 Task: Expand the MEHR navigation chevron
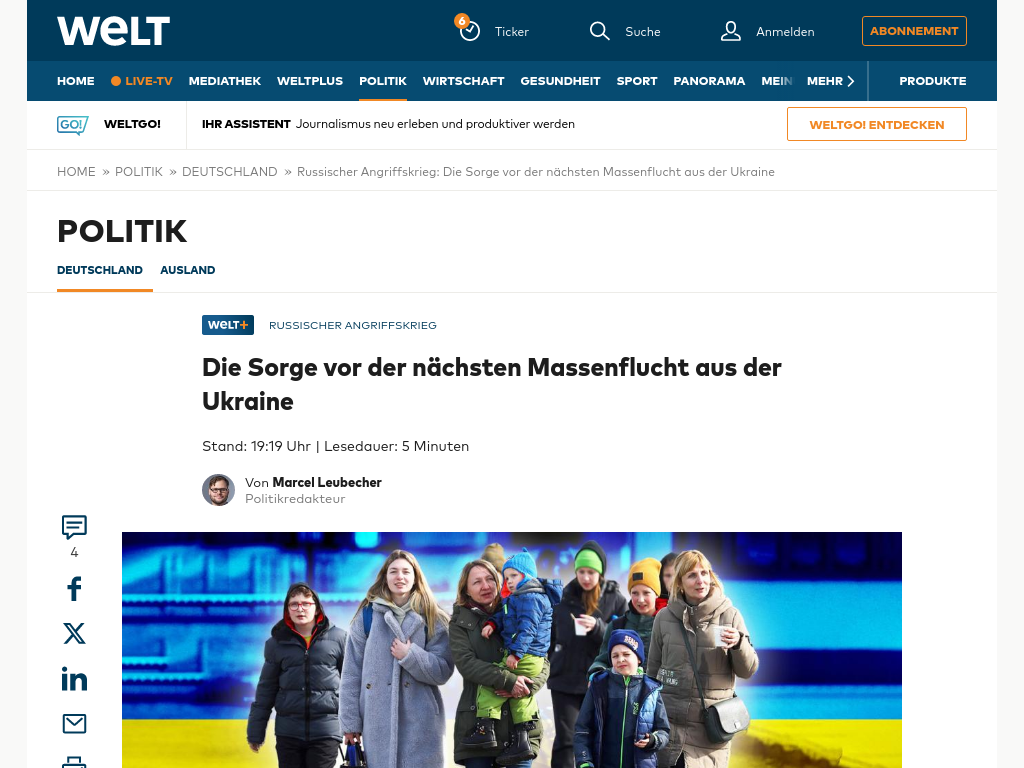[850, 81]
